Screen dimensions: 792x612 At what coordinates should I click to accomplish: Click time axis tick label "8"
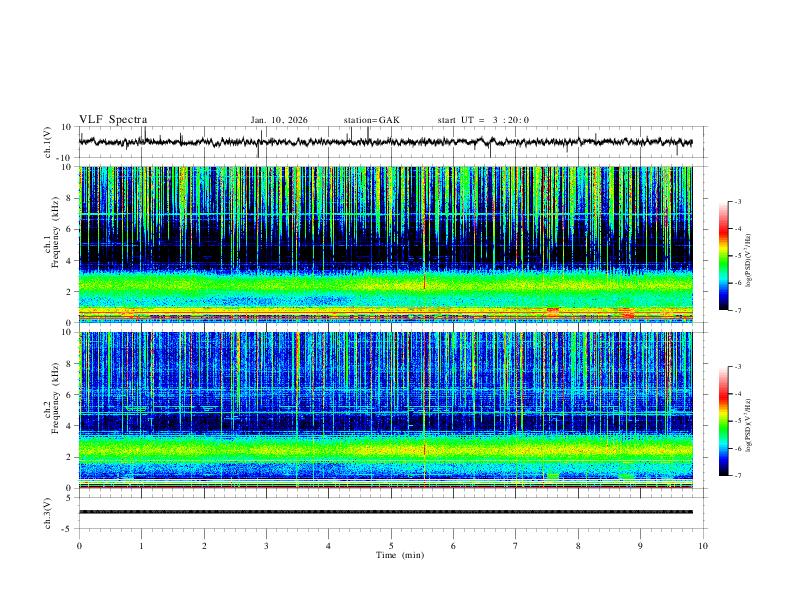click(578, 546)
